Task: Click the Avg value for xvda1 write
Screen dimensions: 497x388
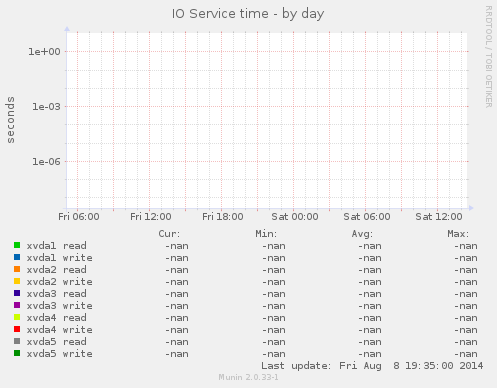Action: point(370,258)
